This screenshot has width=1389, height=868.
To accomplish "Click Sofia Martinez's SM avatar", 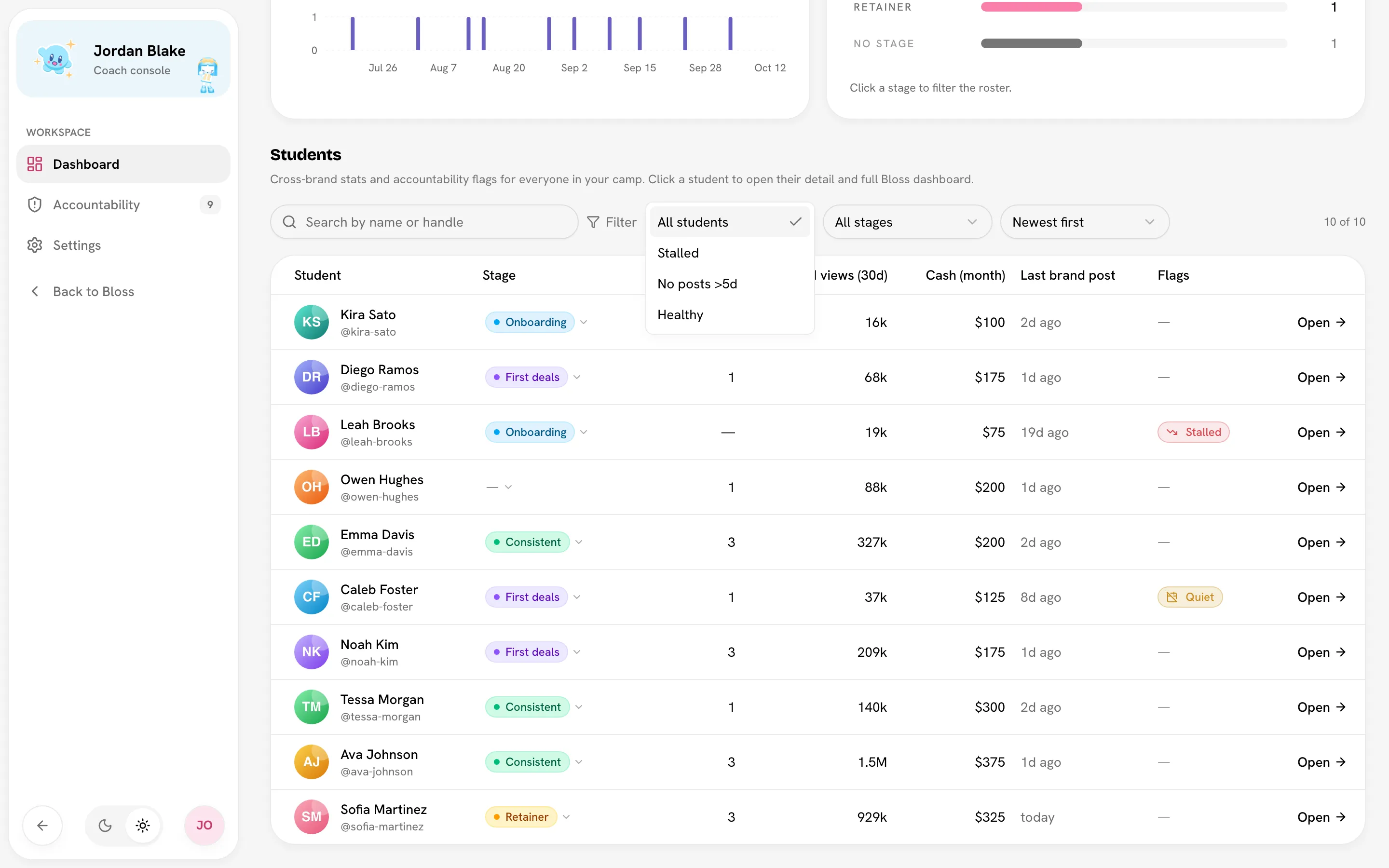I will coord(311,817).
